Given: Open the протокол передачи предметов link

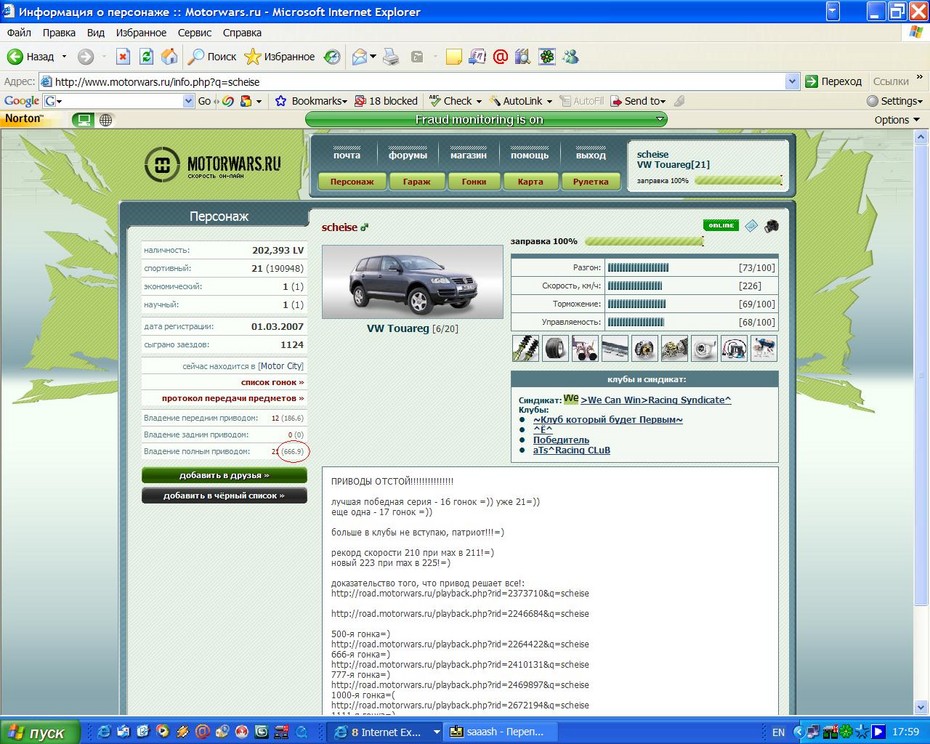Looking at the screenshot, I should click(233, 398).
